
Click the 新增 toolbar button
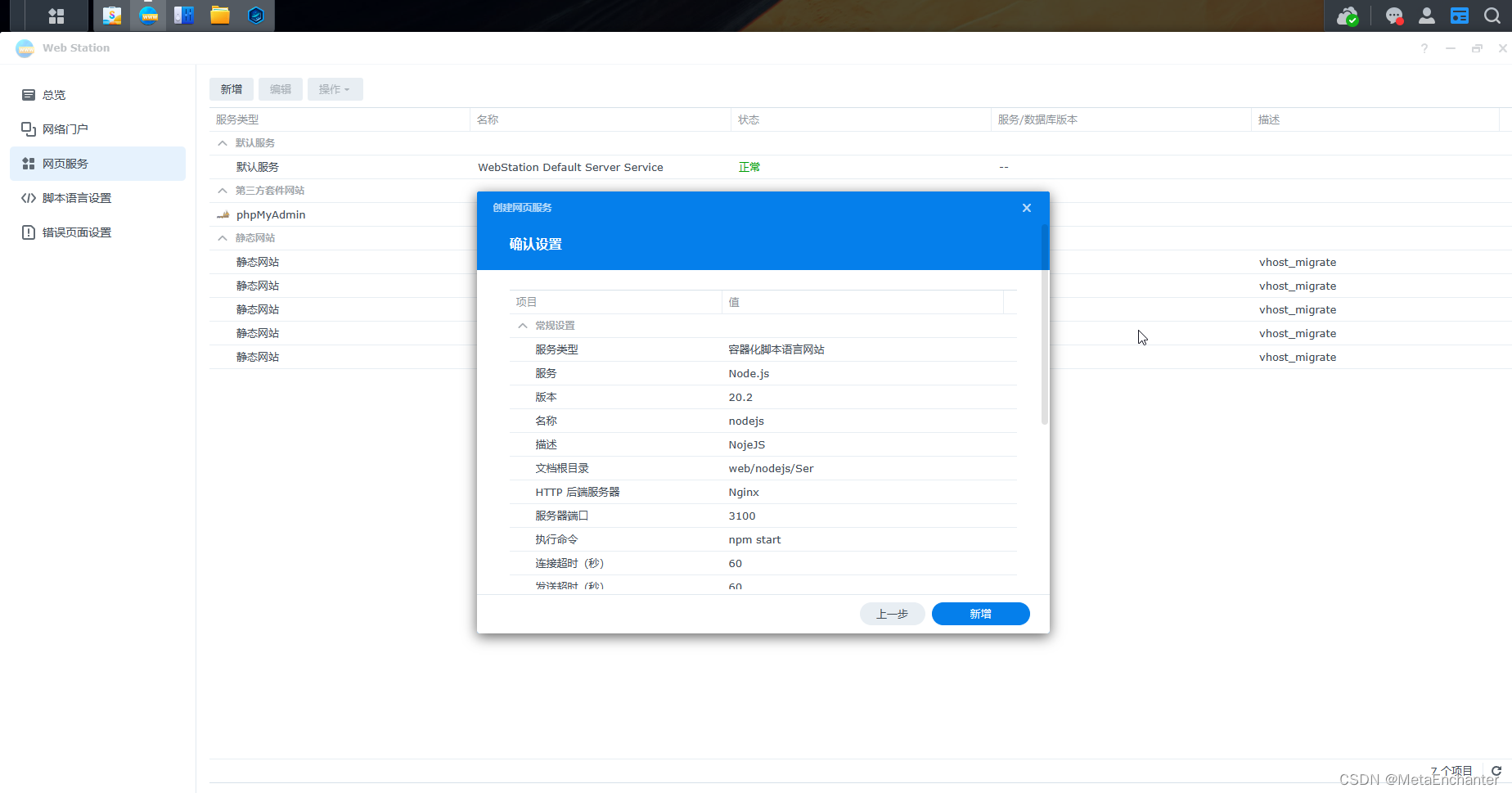click(x=232, y=89)
